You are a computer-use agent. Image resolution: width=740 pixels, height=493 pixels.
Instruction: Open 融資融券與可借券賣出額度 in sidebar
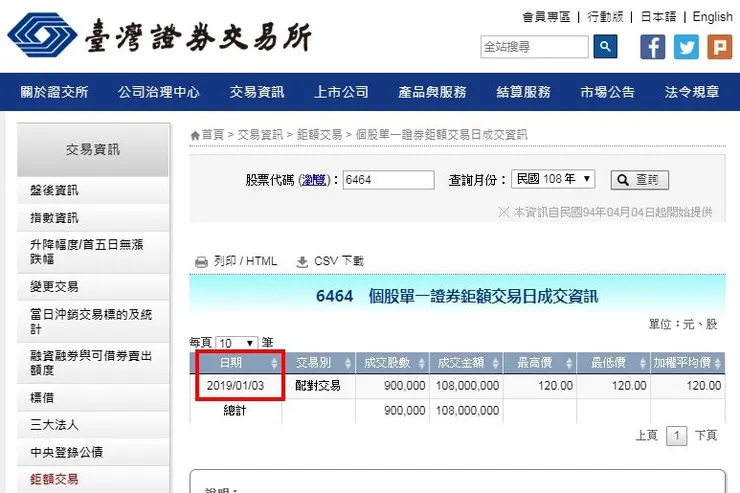tap(93, 363)
